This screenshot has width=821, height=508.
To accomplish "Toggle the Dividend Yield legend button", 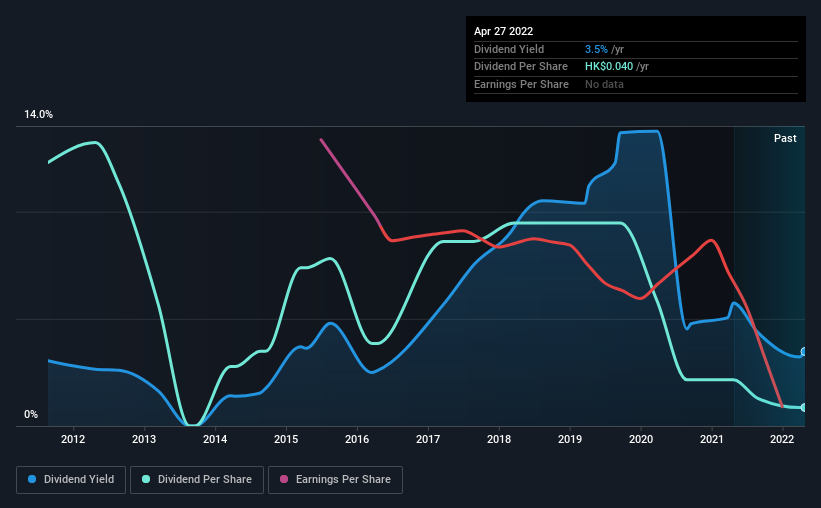I will [71, 480].
